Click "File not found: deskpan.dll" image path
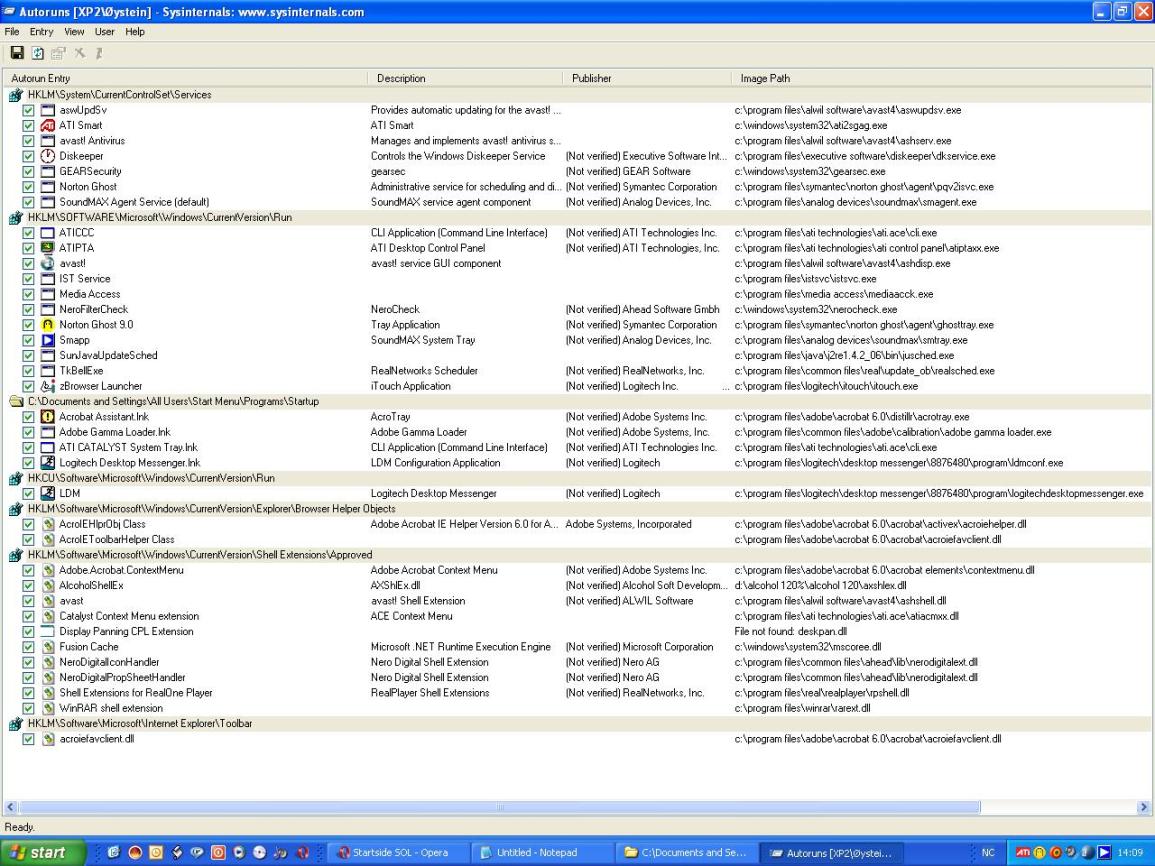The height and width of the screenshot is (866, 1155). pyautogui.click(x=790, y=632)
